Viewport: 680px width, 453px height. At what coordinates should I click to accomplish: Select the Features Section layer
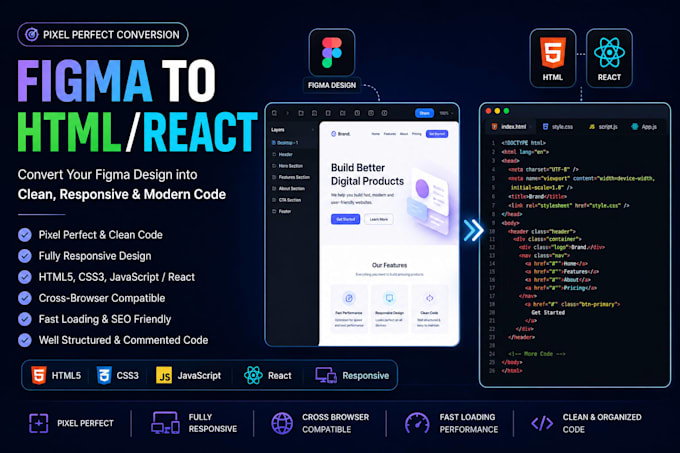pos(291,177)
